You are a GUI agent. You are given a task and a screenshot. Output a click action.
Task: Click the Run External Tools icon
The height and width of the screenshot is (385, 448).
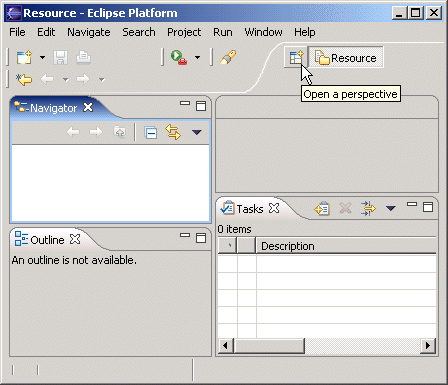click(x=179, y=57)
